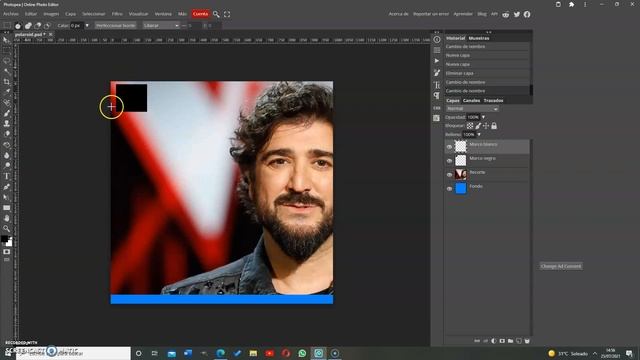The height and width of the screenshot is (360, 640).
Task: Click the Change Ad Consent button
Action: click(561, 266)
